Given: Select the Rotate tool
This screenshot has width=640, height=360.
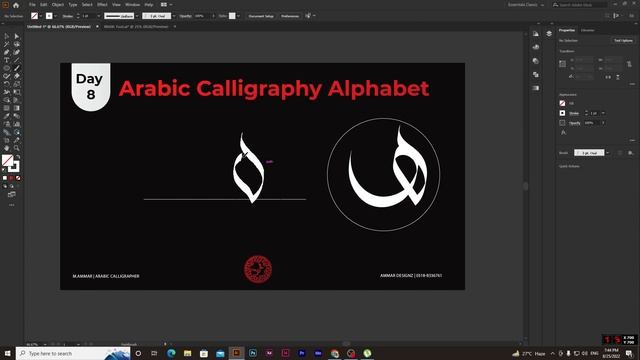Looking at the screenshot, I should coord(7,84).
